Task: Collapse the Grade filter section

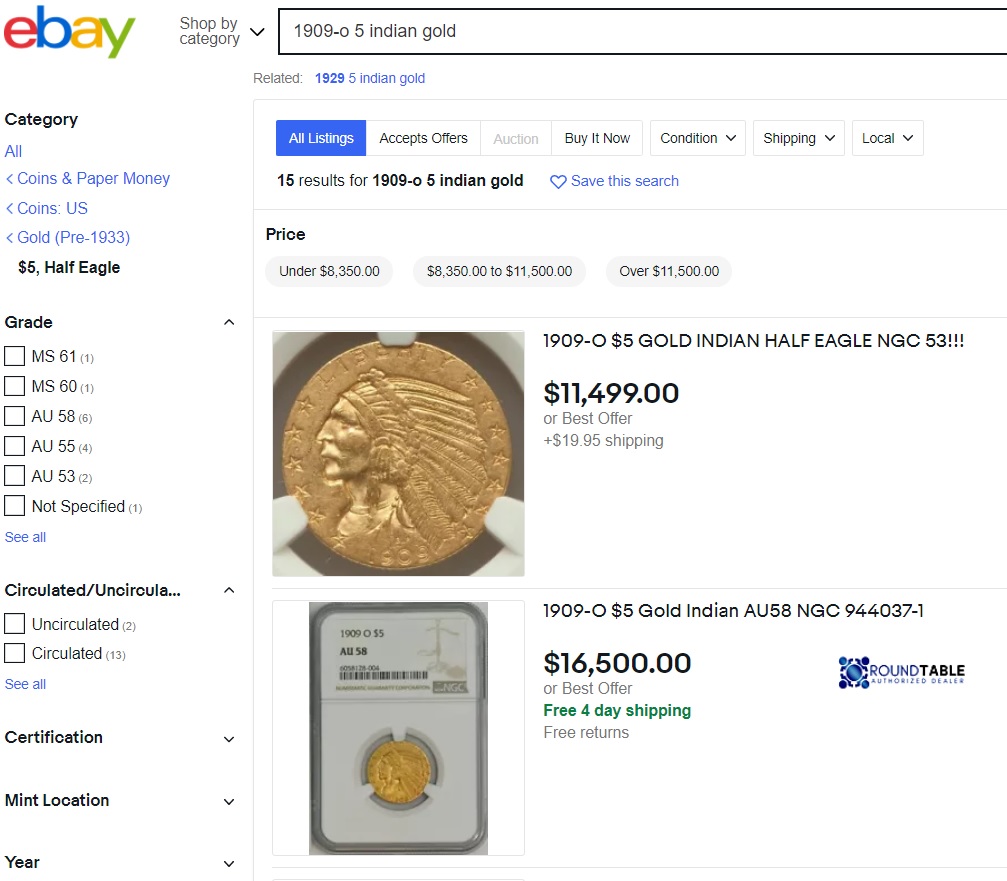Action: pyautogui.click(x=229, y=322)
